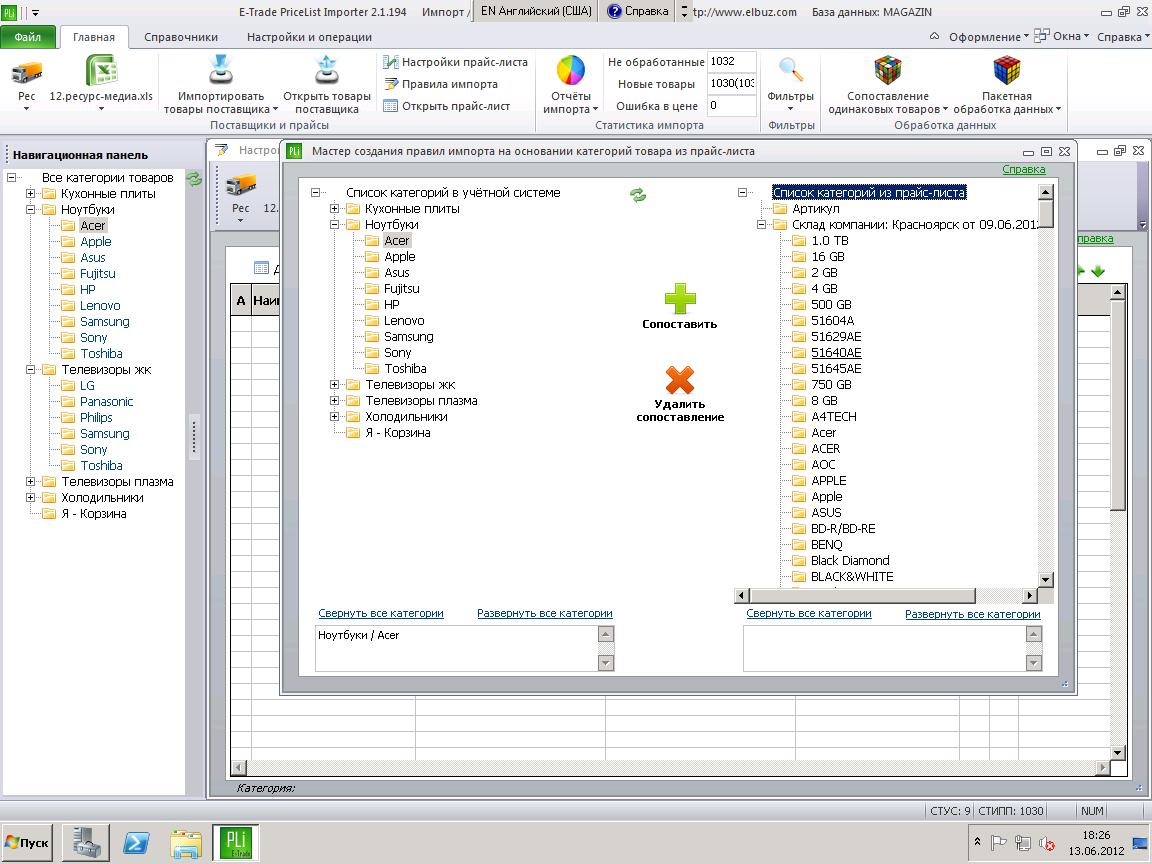Image resolution: width=1152 pixels, height=864 pixels.
Task: Click the network icon in the system tray
Action: click(x=1023, y=843)
